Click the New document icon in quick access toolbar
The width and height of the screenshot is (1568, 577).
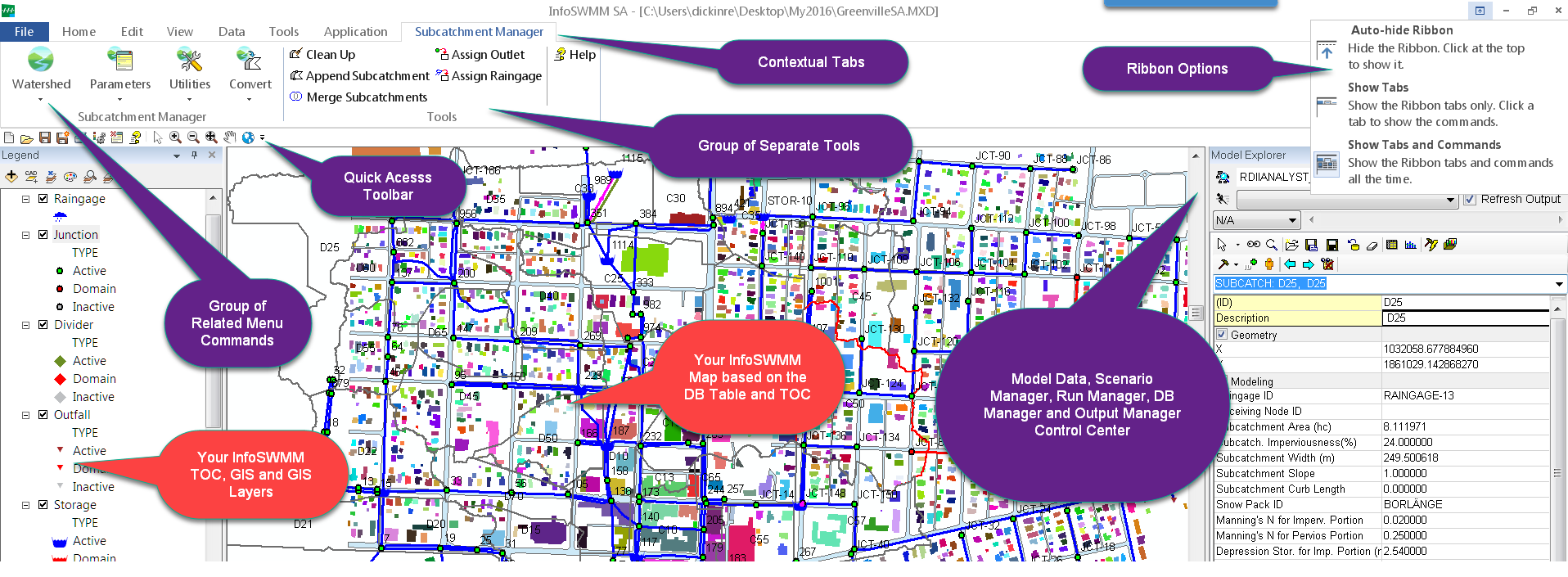tap(9, 137)
